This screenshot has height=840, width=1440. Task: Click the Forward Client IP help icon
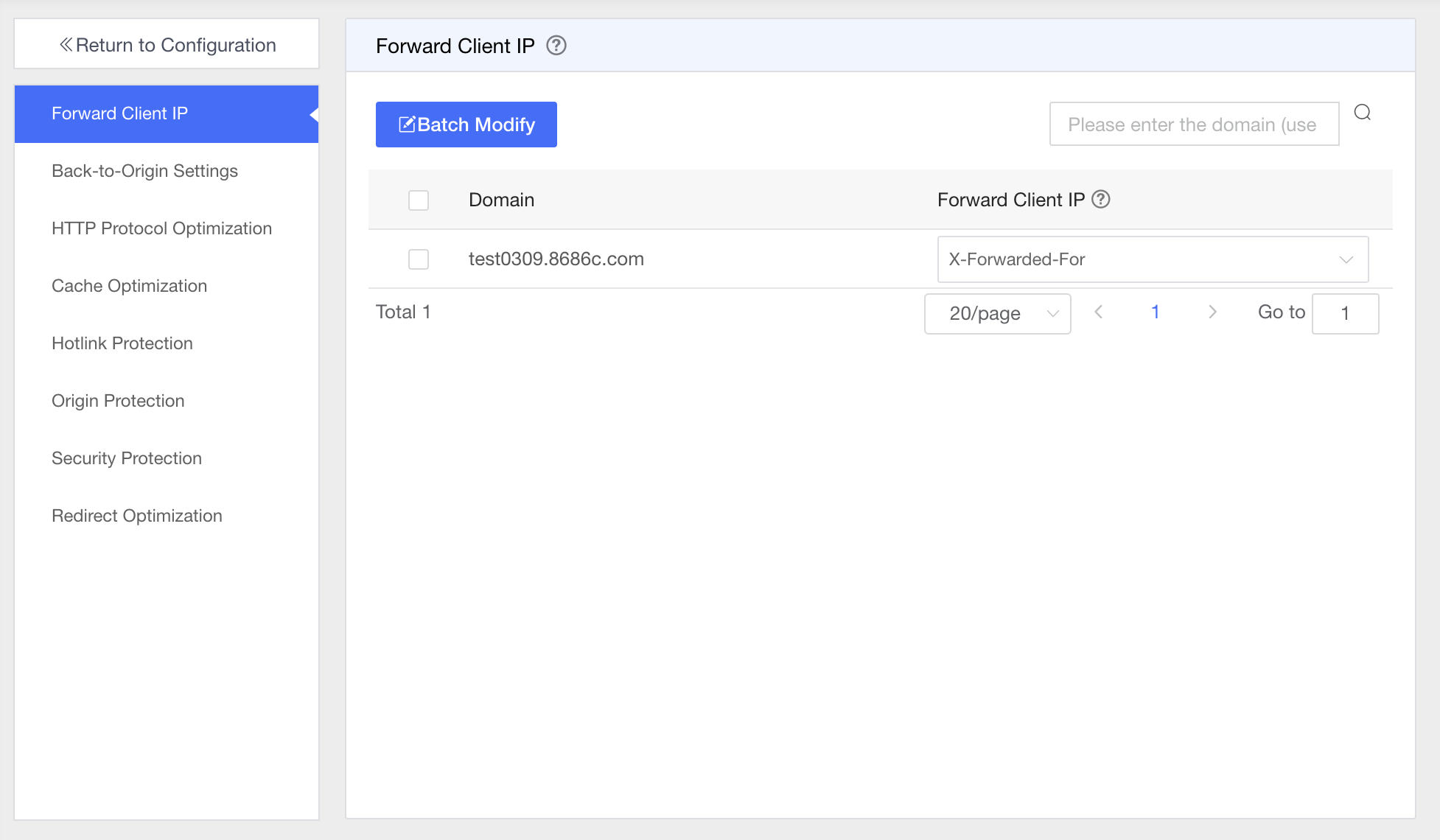coord(556,45)
